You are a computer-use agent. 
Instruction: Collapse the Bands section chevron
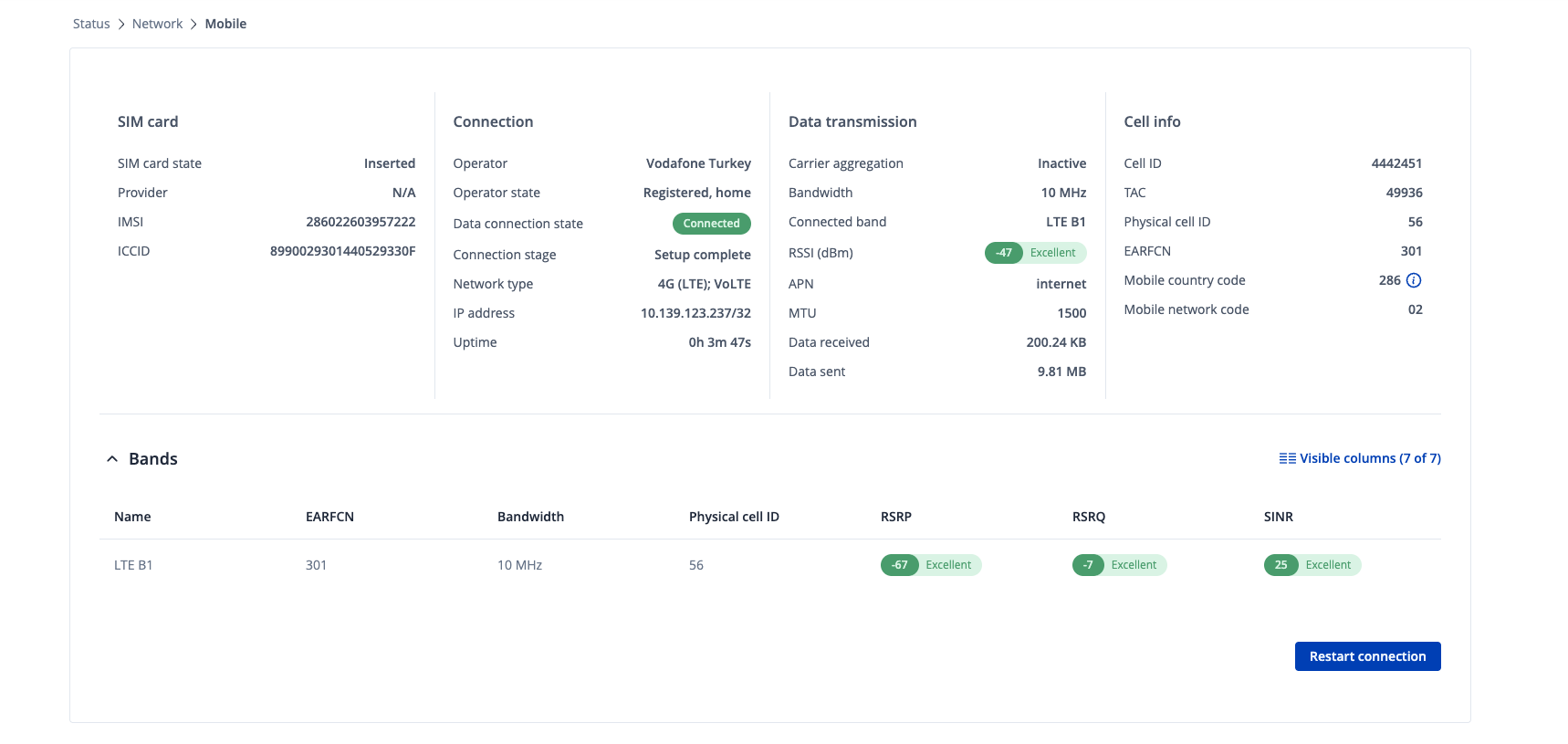point(112,459)
